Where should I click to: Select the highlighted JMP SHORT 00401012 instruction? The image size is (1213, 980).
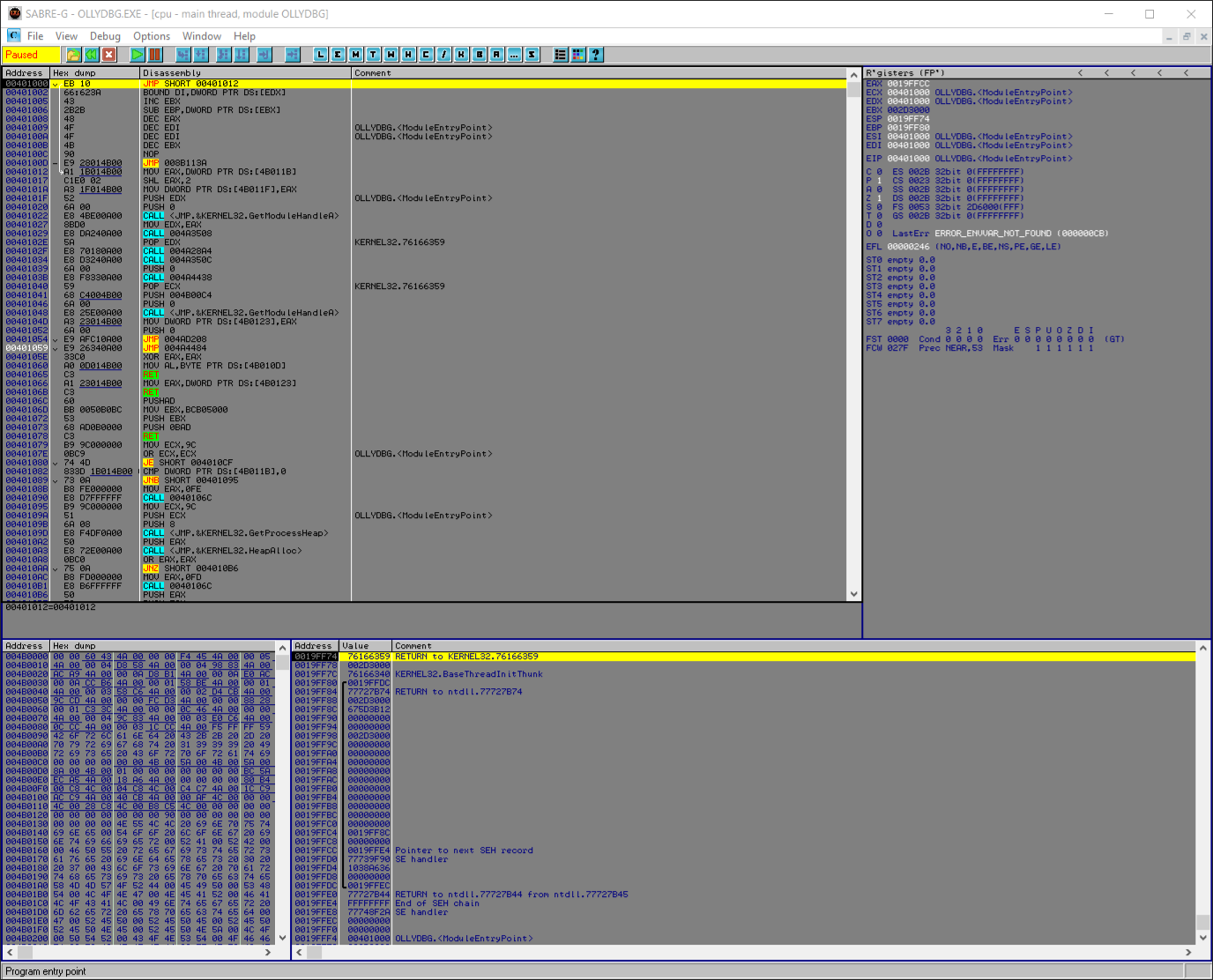click(424, 84)
